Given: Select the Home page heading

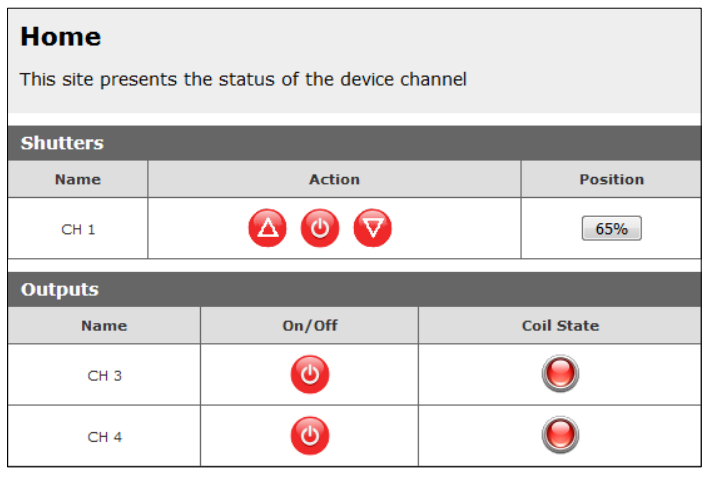Looking at the screenshot, I should click(x=61, y=38).
